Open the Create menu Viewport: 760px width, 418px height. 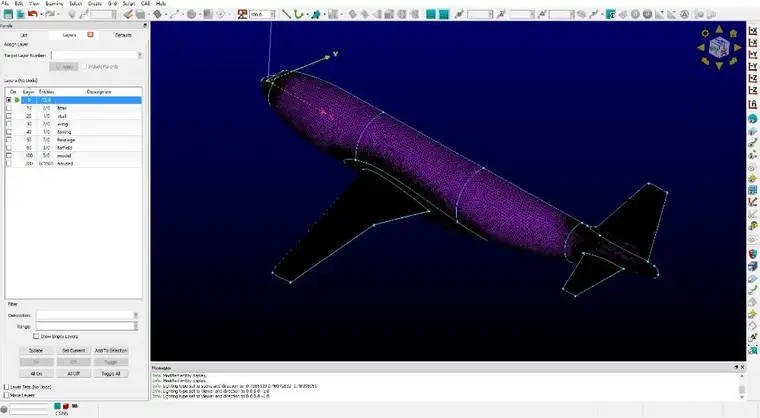click(95, 3)
